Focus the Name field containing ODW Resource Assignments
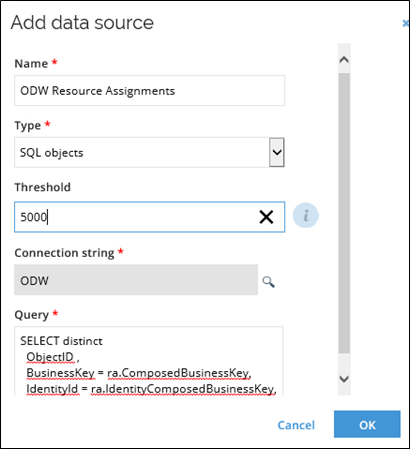 click(x=149, y=91)
